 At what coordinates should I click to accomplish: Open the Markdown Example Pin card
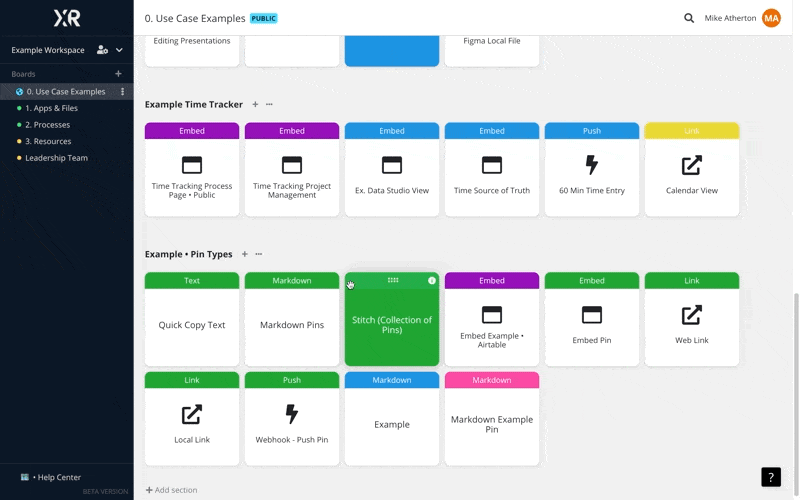point(492,419)
